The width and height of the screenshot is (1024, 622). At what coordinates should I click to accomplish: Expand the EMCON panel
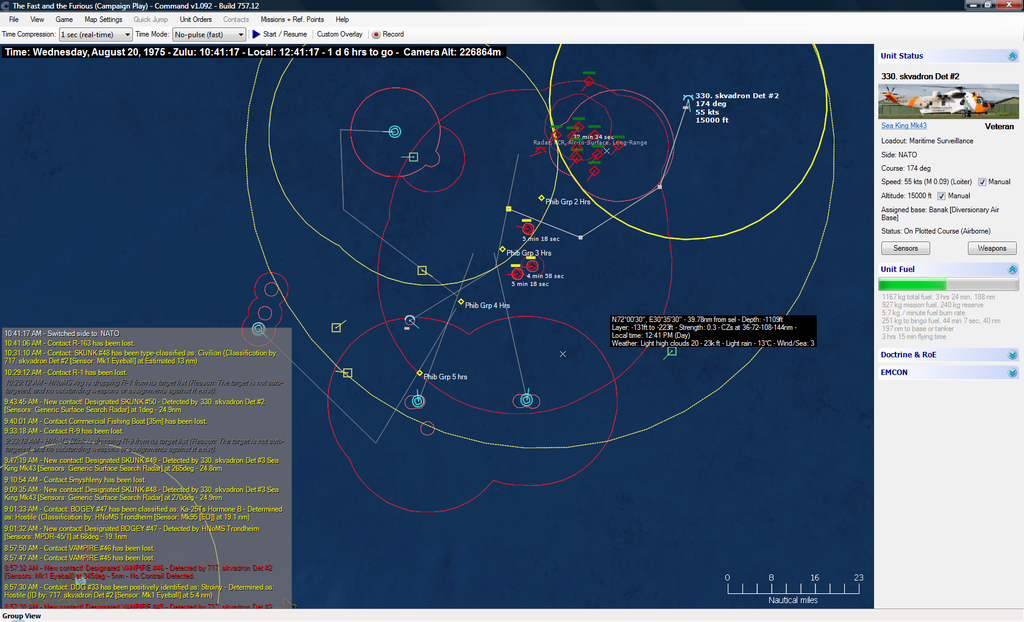pyautogui.click(x=1011, y=372)
